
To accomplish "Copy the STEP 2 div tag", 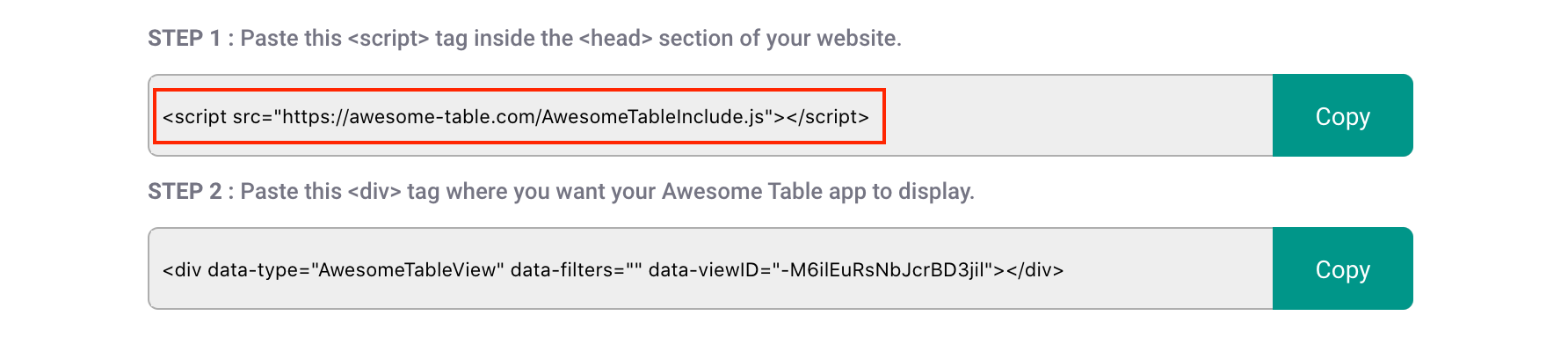I will (1342, 268).
